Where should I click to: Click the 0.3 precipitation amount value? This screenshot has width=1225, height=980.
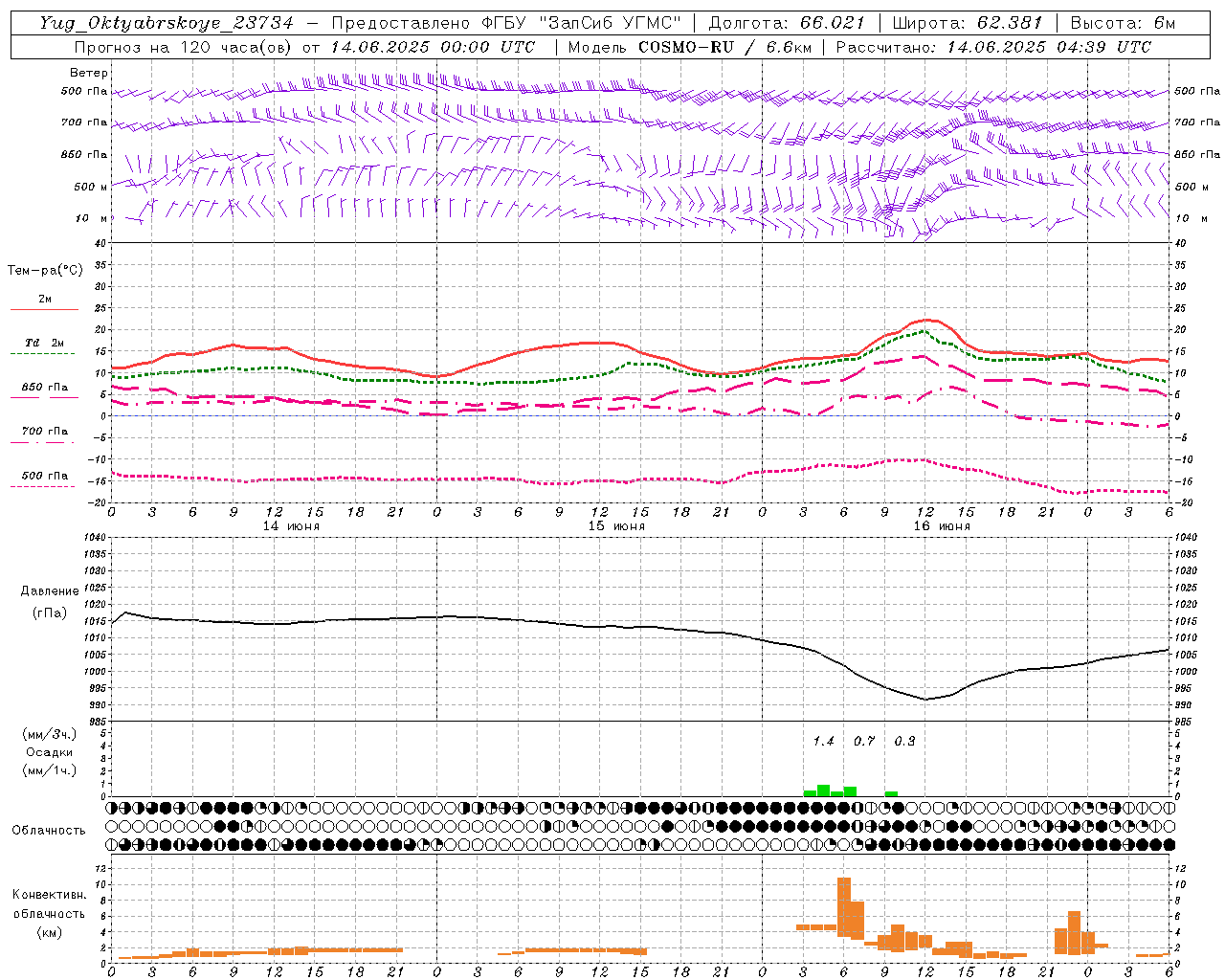click(x=904, y=742)
